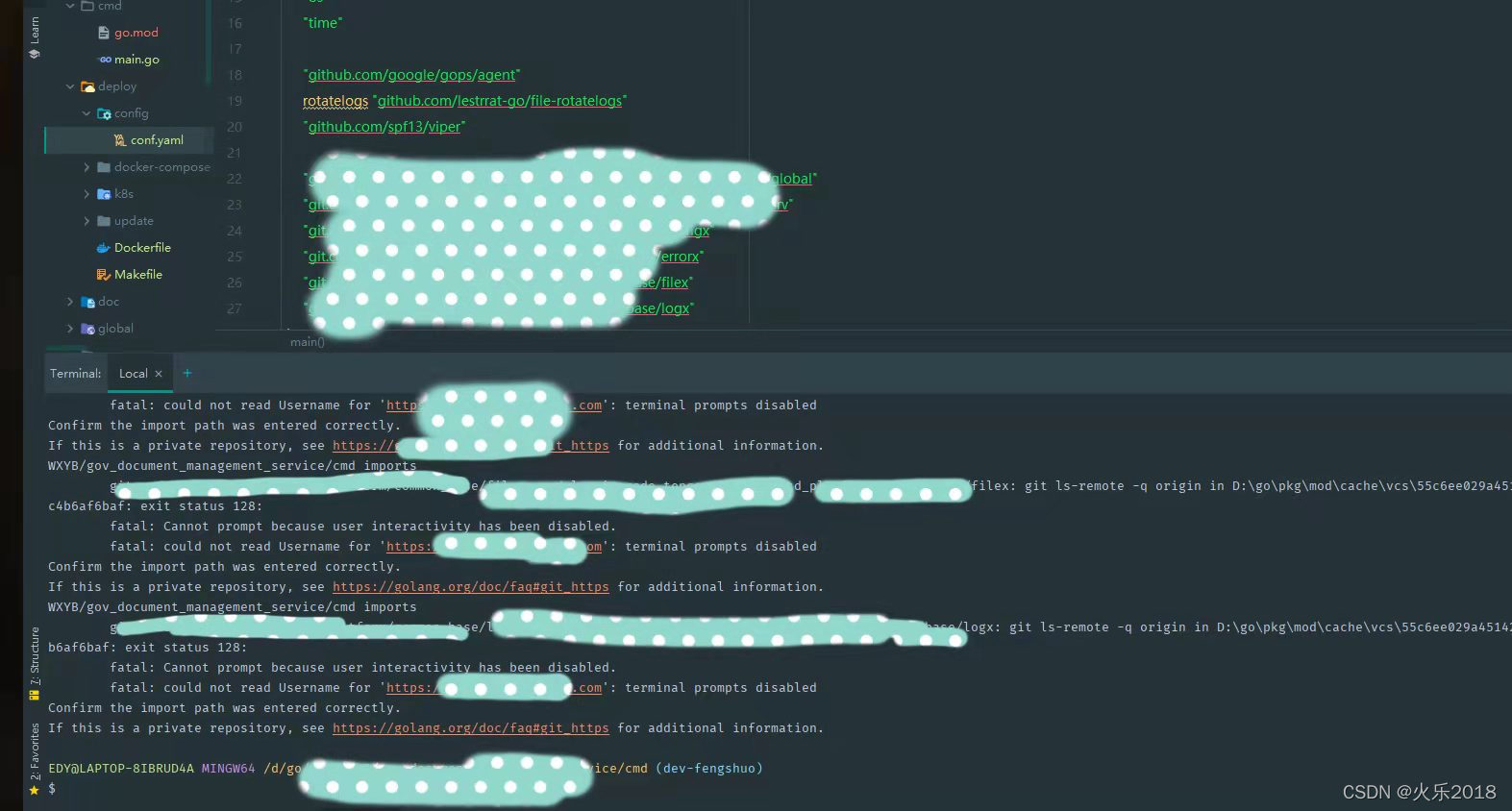This screenshot has width=1512, height=811.
Task: Click the deploy folder icon
Action: click(x=87, y=86)
